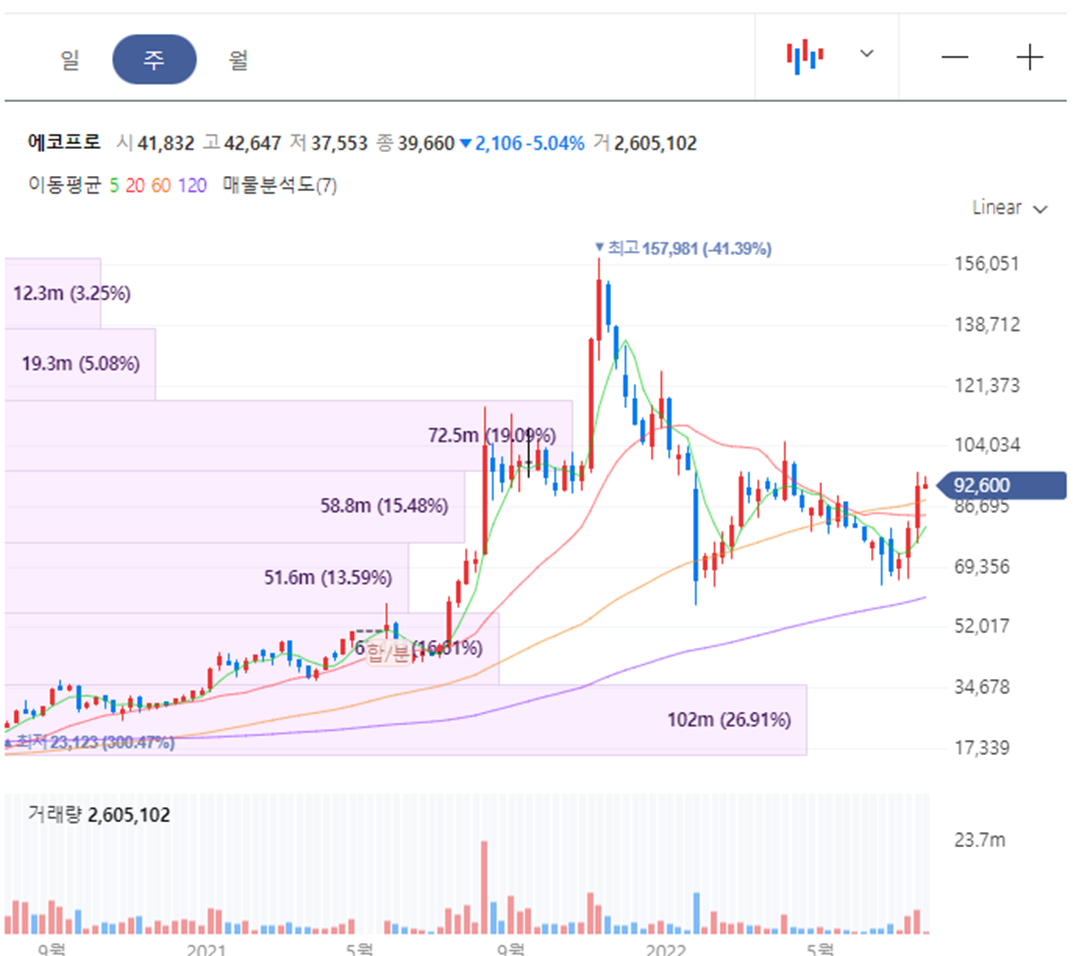
Task: Click the closing price 39,660 value
Action: [x=426, y=143]
